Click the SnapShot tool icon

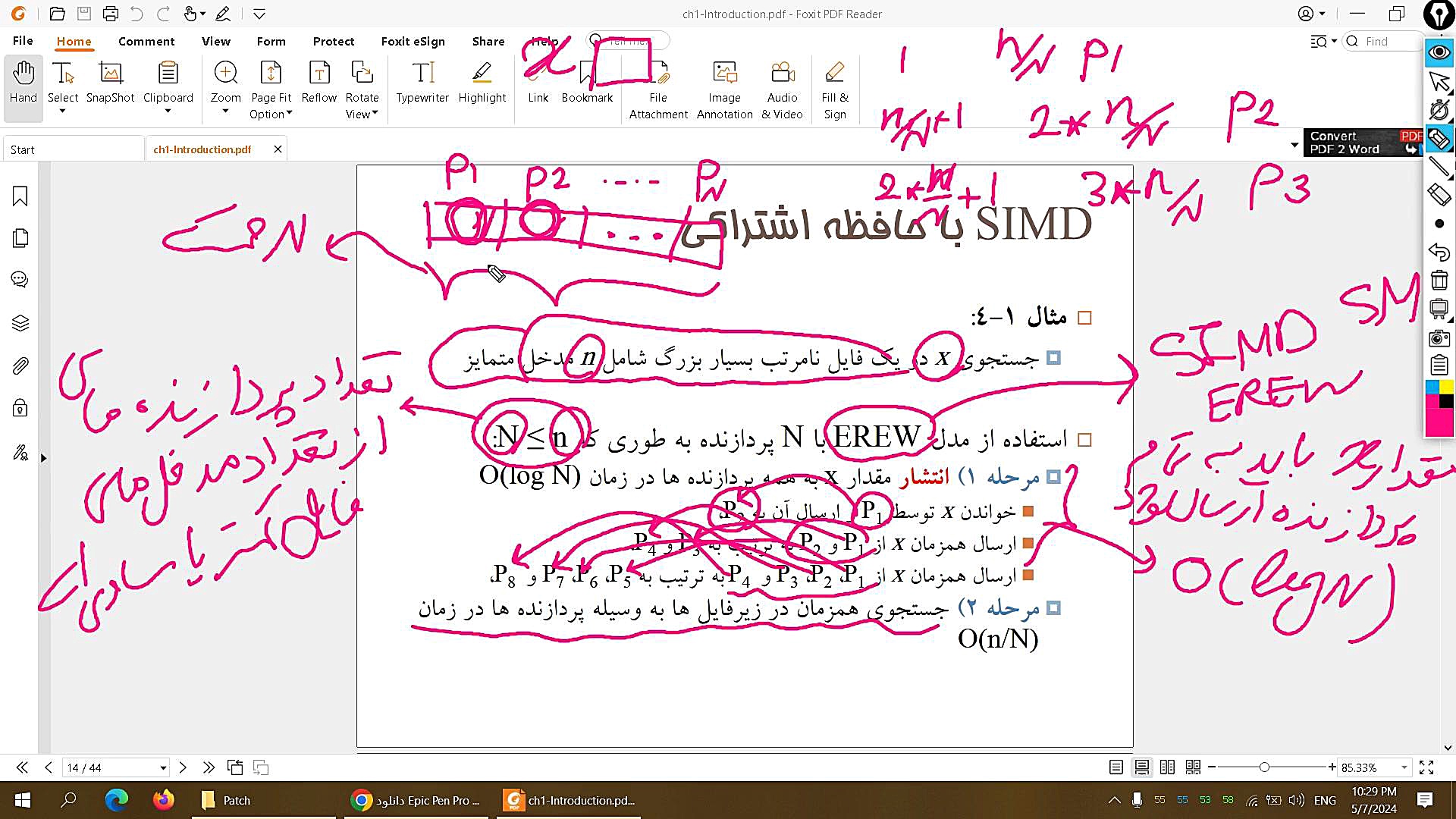[111, 73]
